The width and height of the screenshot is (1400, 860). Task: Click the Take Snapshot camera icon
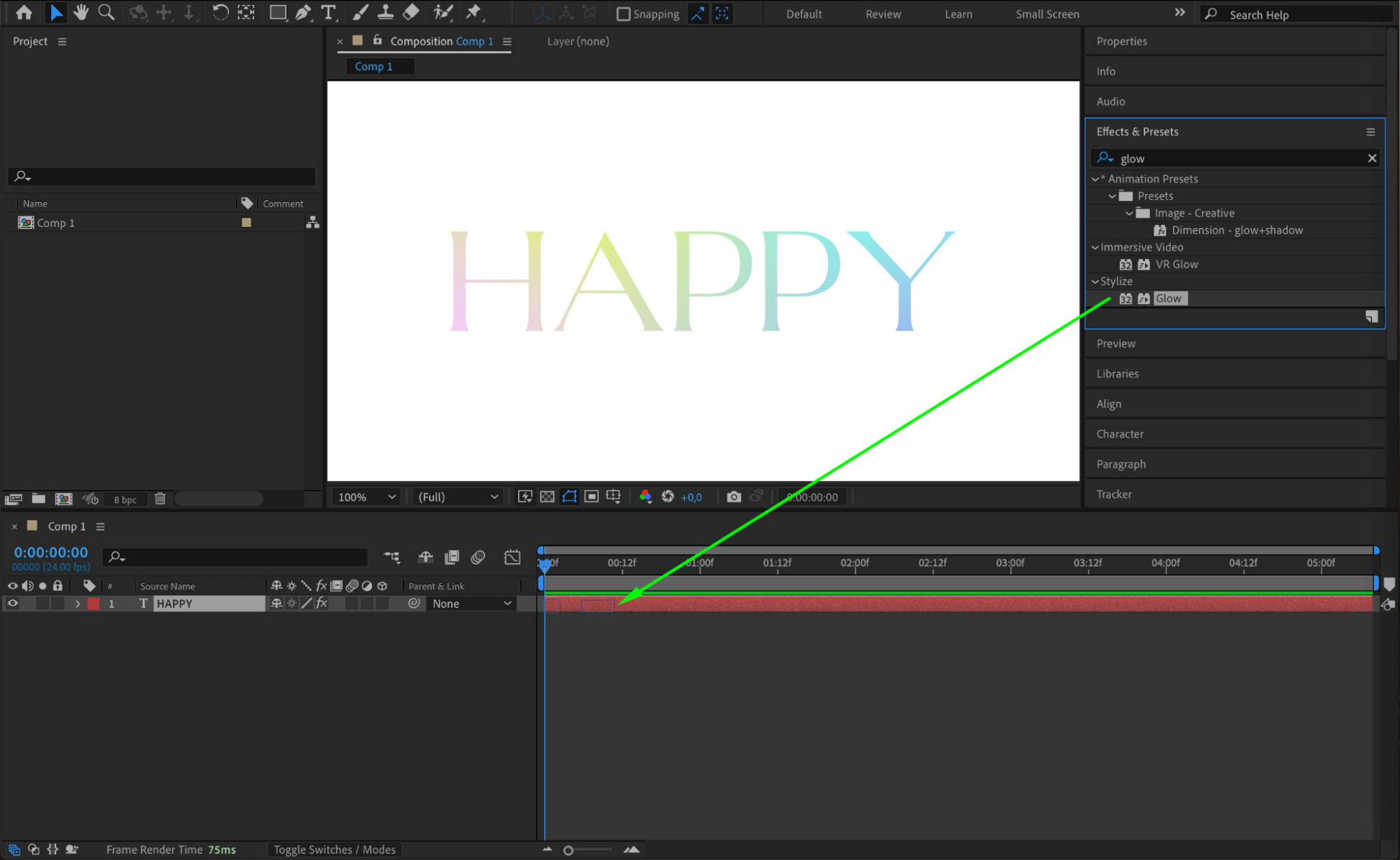click(x=733, y=497)
